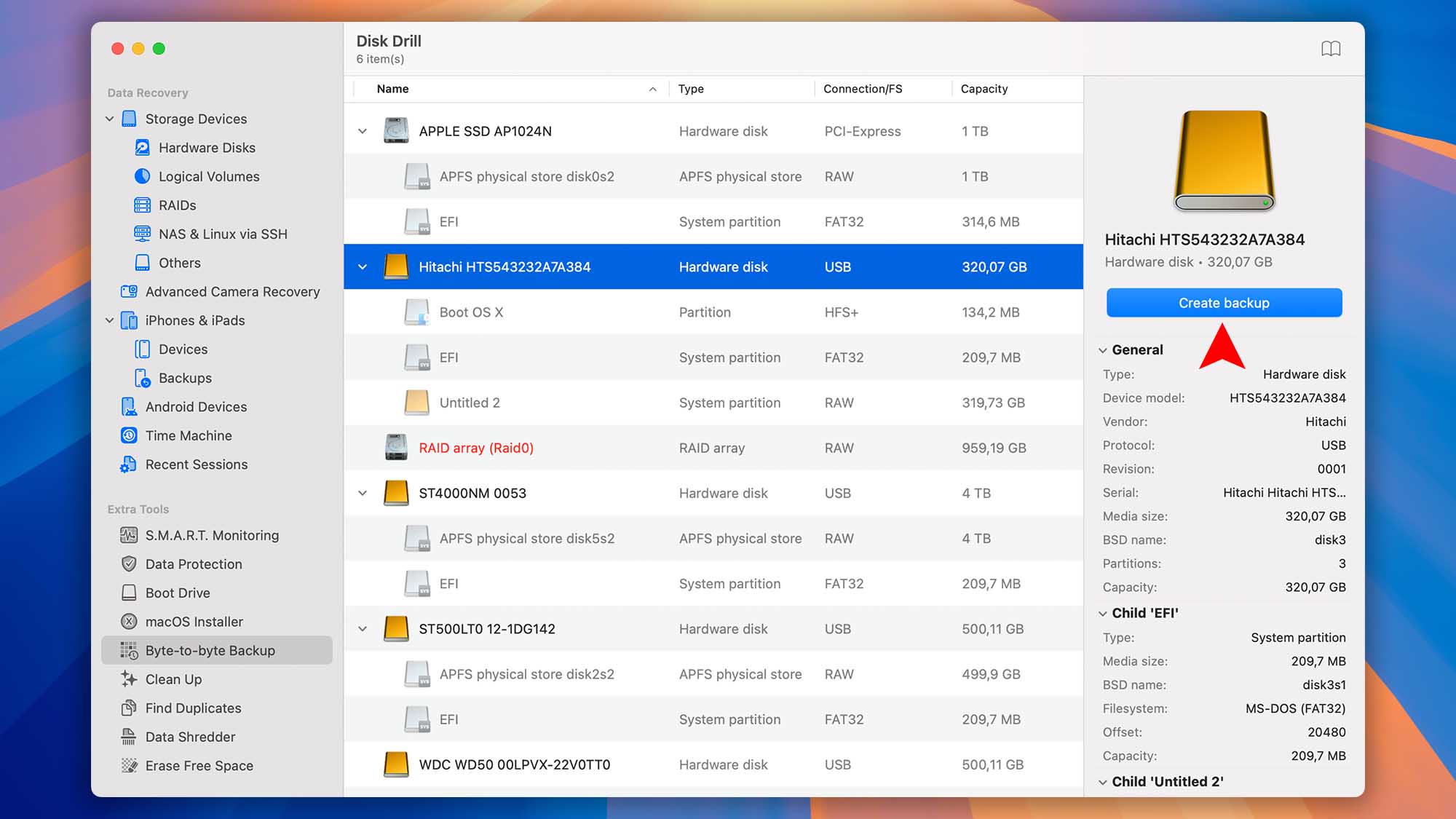Sort by Connection/FS column header
Screen dimensions: 1456x819
(x=882, y=89)
